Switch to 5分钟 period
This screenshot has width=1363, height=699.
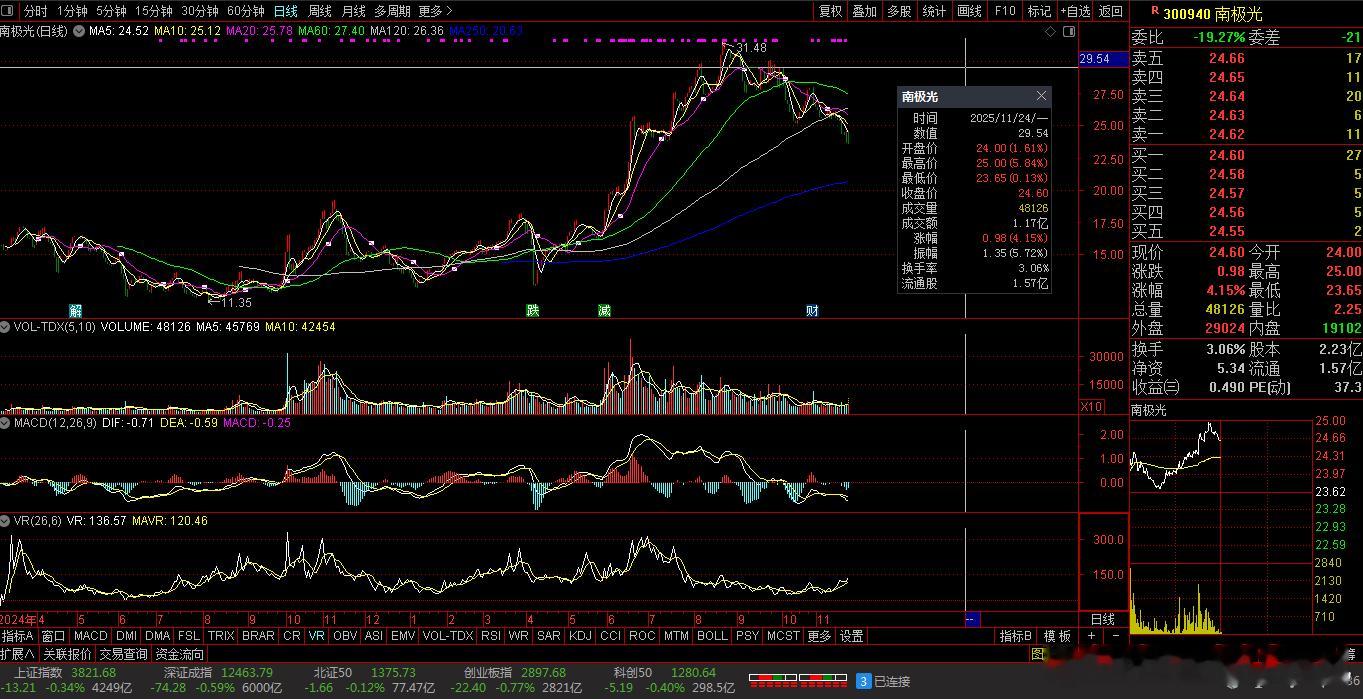pyautogui.click(x=111, y=11)
